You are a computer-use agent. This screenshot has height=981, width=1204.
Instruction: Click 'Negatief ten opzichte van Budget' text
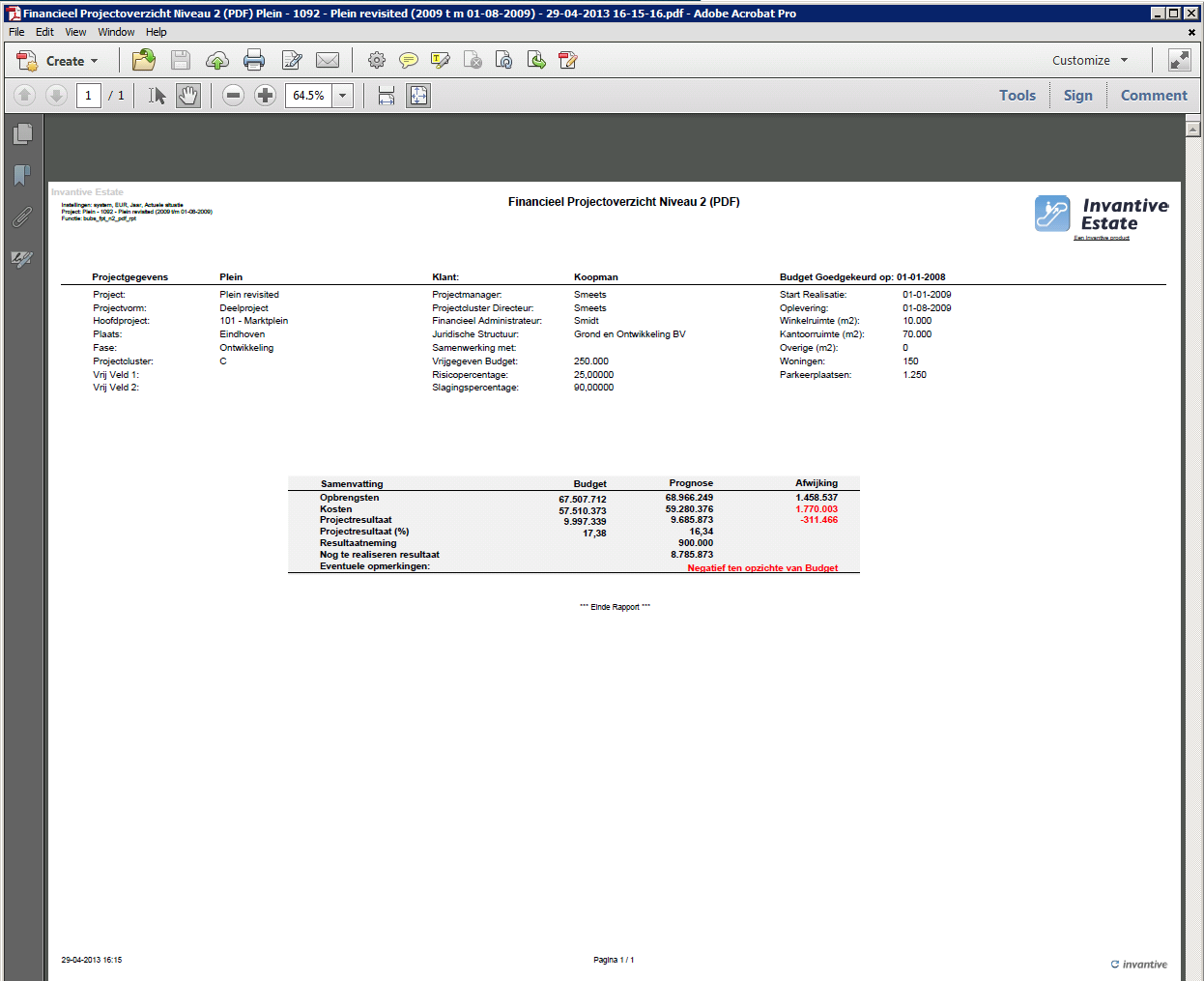pos(762,568)
